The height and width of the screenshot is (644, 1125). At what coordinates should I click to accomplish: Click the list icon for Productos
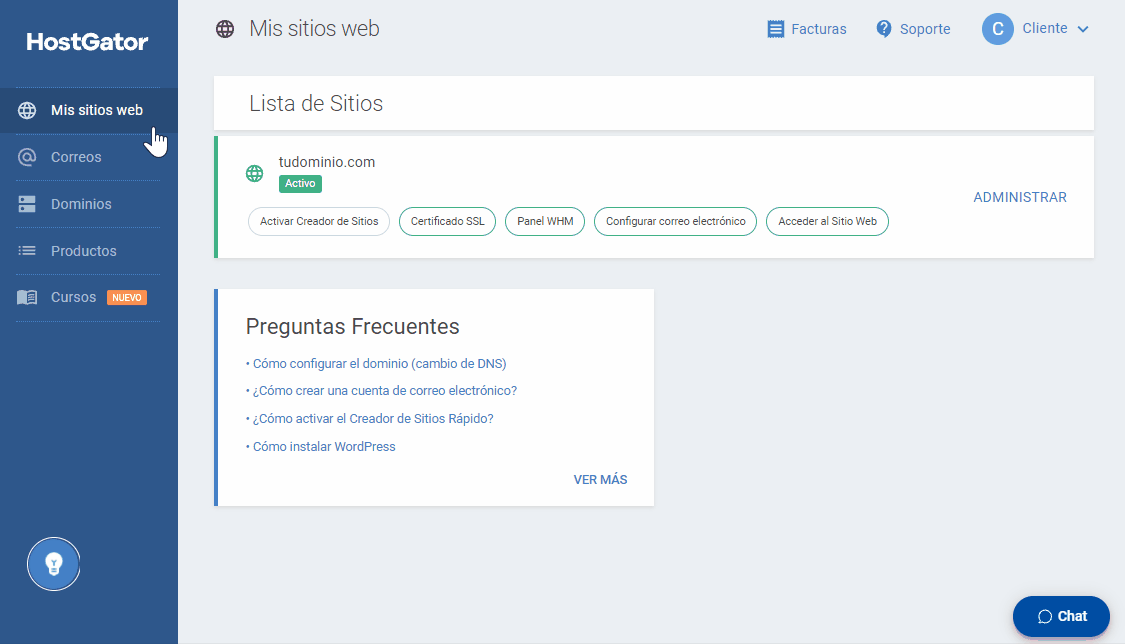click(x=27, y=251)
